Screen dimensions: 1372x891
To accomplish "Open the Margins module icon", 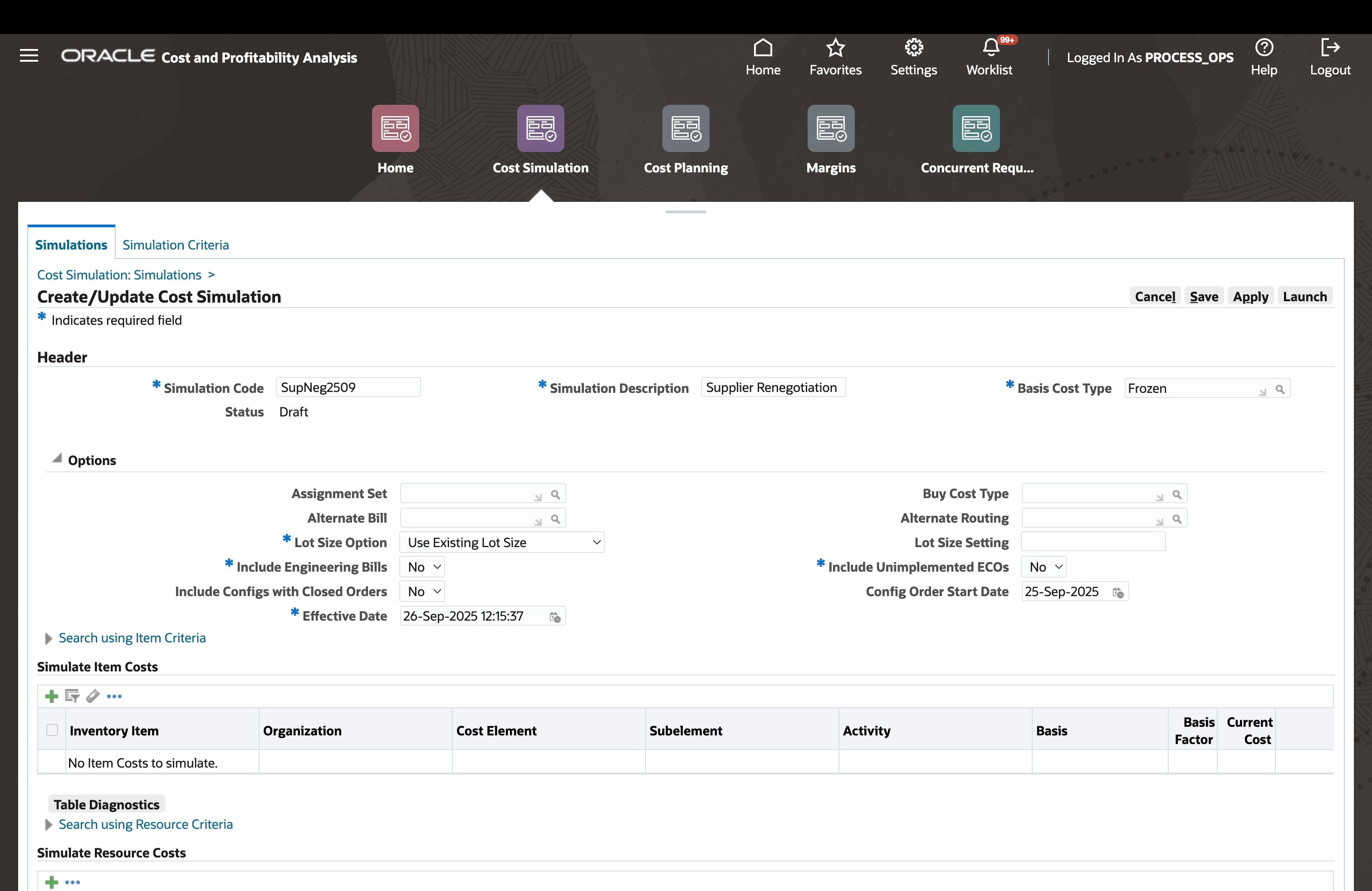I will [830, 128].
